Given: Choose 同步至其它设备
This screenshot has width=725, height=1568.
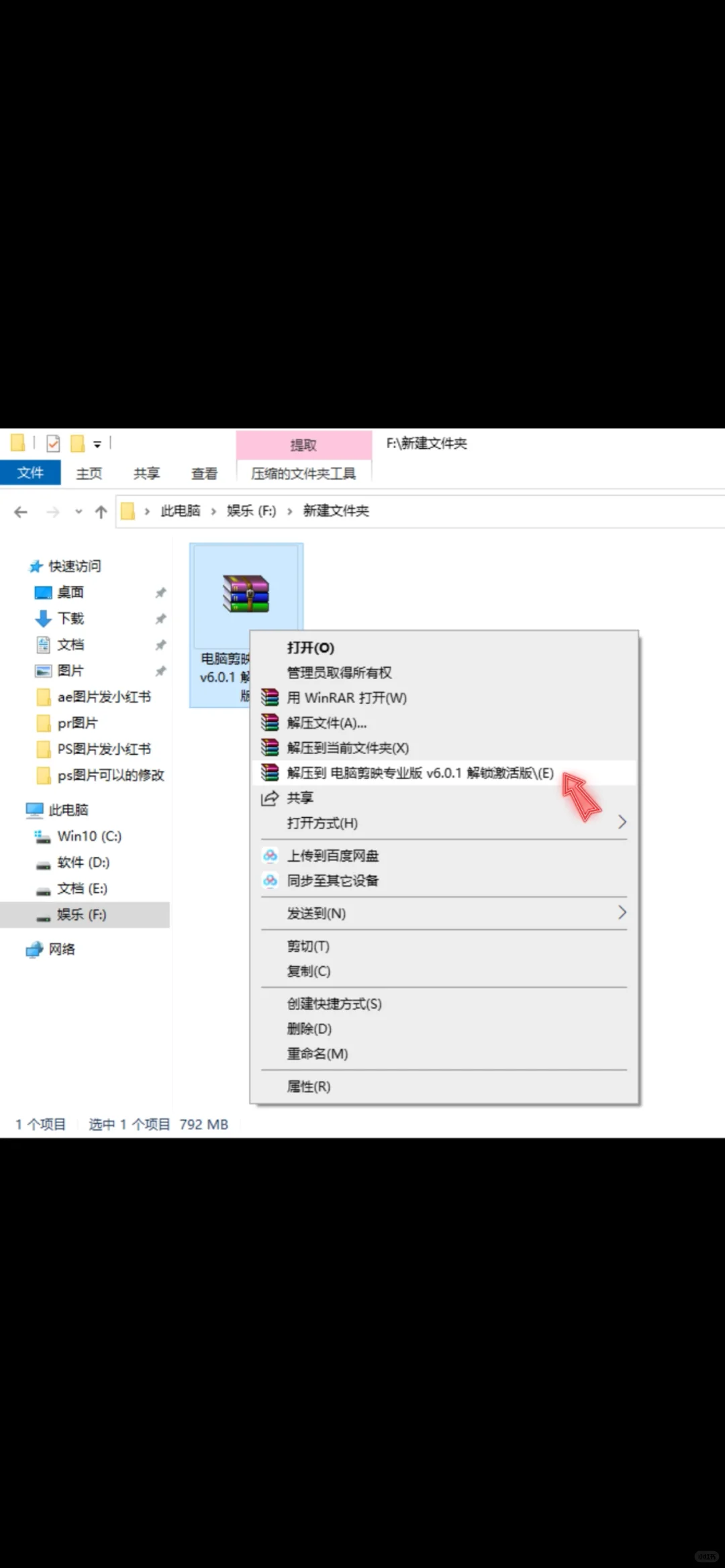Looking at the screenshot, I should tap(444, 881).
